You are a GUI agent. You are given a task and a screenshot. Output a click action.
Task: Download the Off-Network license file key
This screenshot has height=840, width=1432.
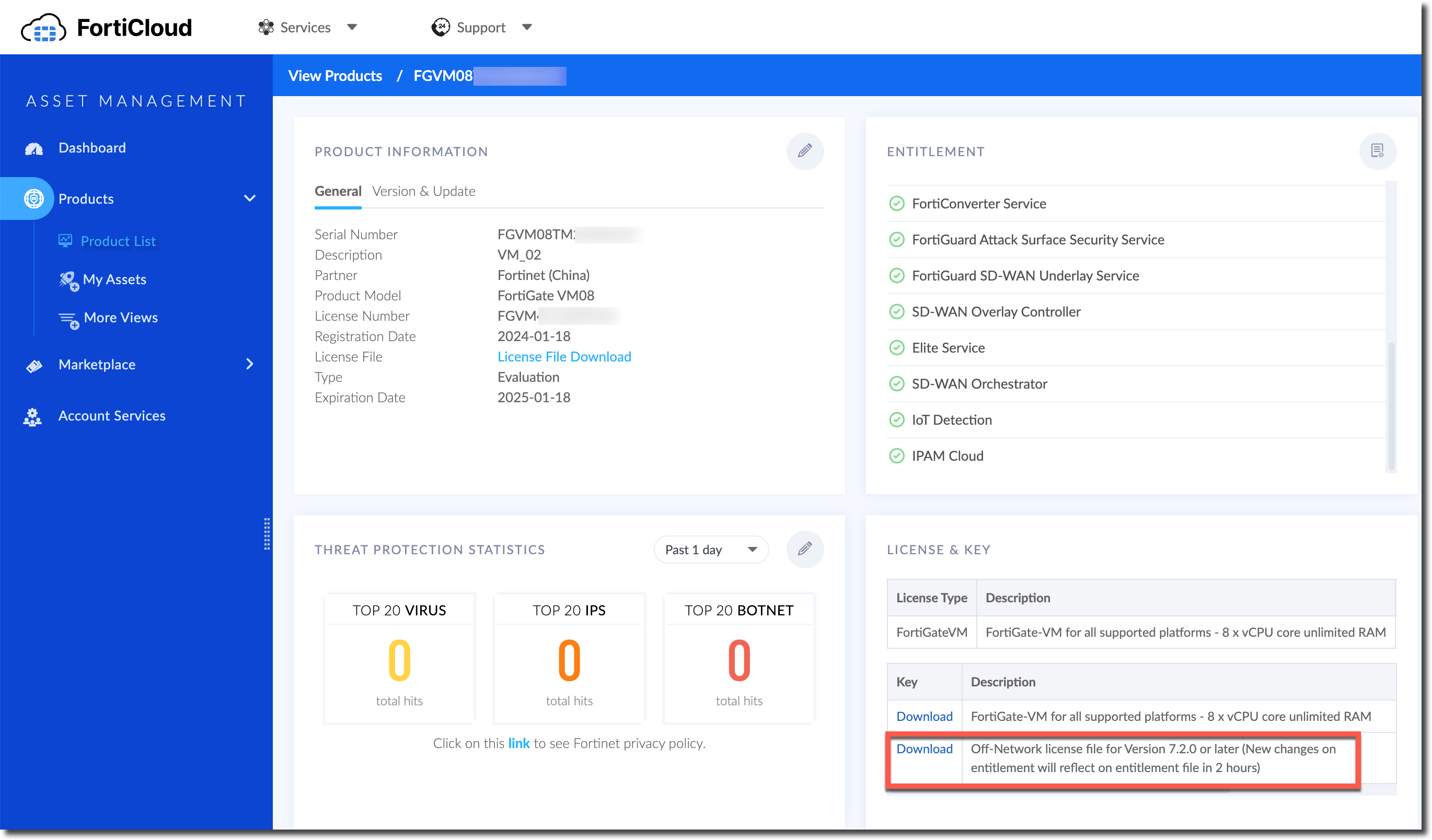point(924,749)
